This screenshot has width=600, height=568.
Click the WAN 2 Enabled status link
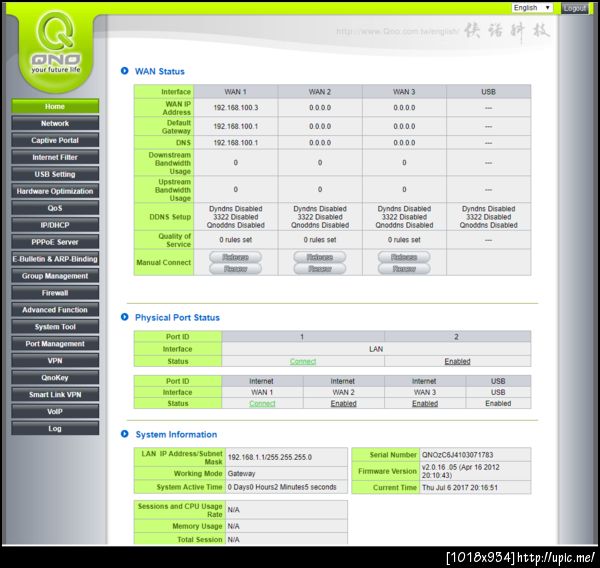(344, 403)
